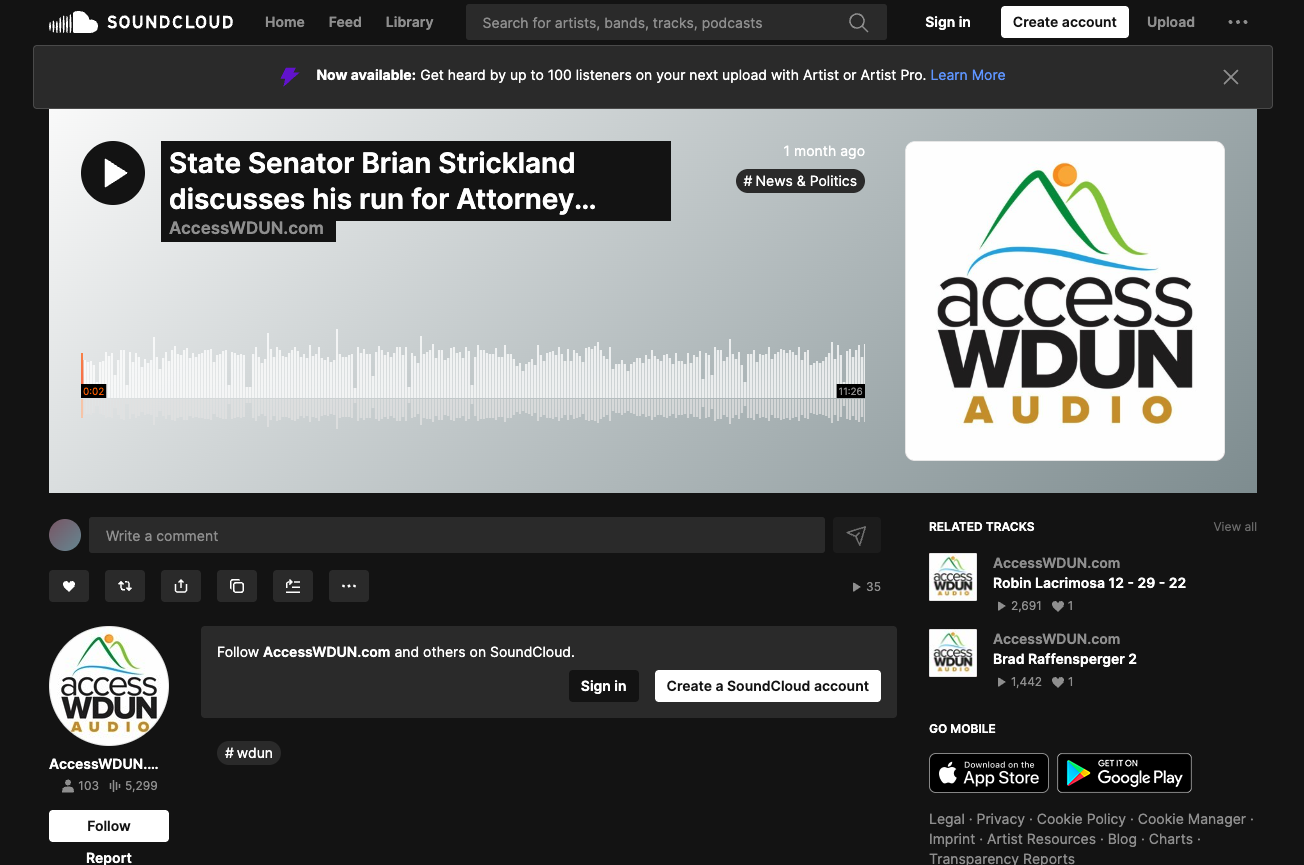This screenshot has height=865, width=1304.
Task: Click Create a SoundCloud account
Action: point(768,686)
